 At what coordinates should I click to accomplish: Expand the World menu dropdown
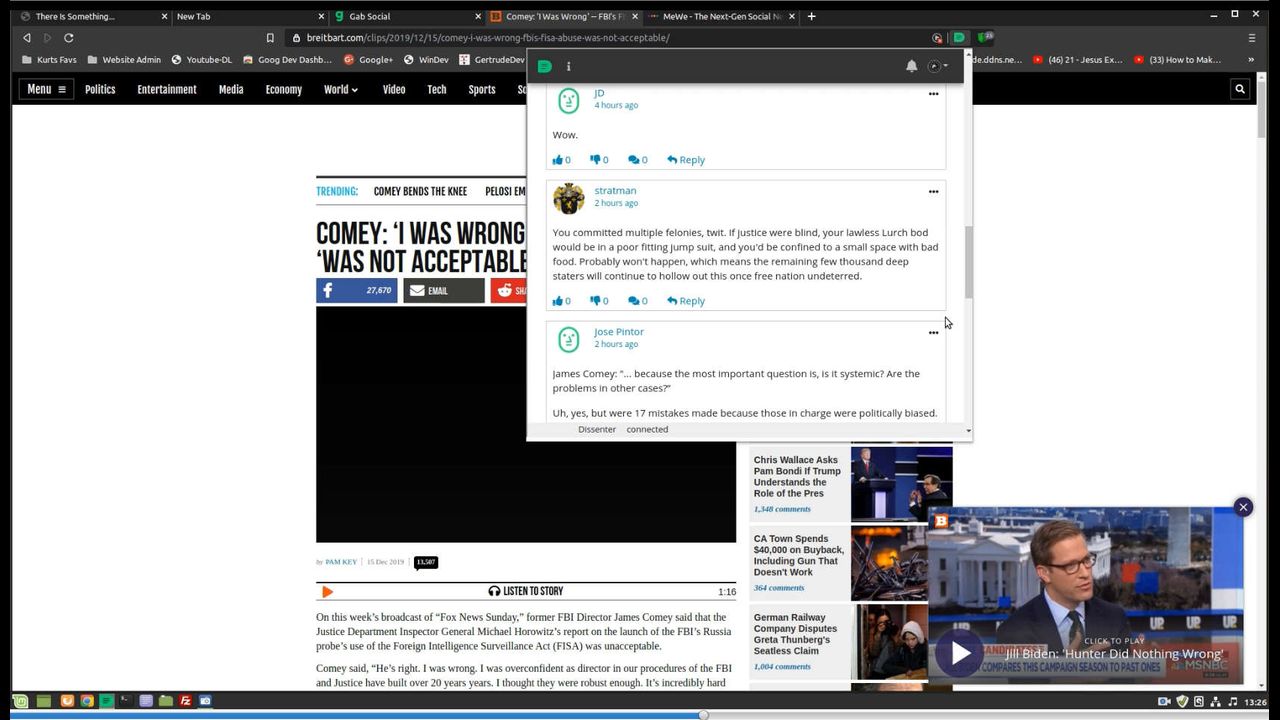coord(340,89)
